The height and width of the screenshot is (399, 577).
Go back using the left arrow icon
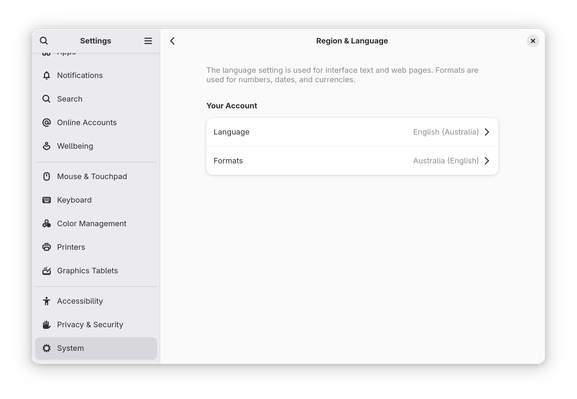pyautogui.click(x=172, y=41)
